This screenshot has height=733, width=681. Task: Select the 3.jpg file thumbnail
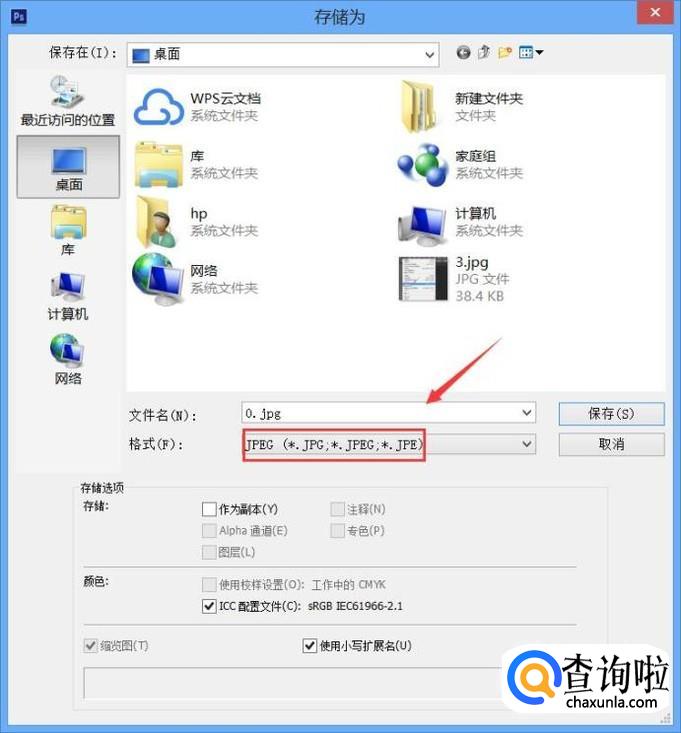[x=423, y=279]
